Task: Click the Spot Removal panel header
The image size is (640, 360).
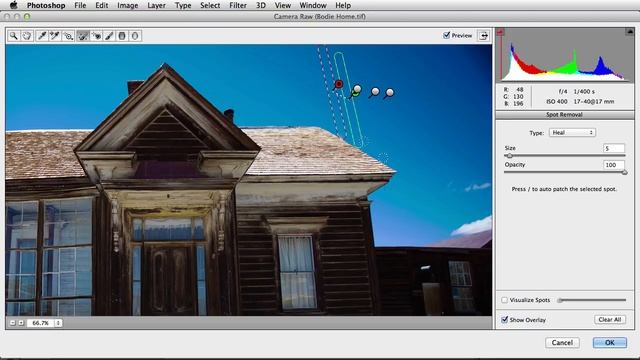Action: pos(564,115)
